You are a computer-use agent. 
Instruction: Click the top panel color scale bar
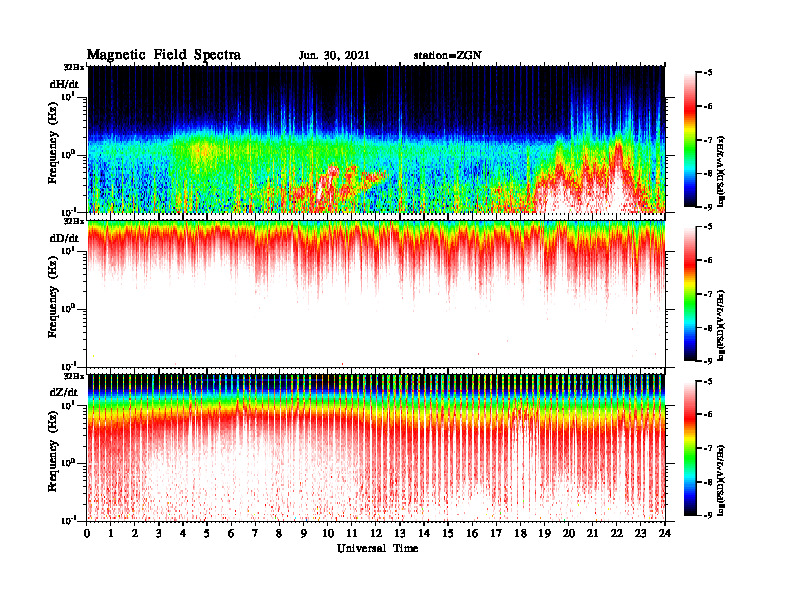click(x=690, y=140)
